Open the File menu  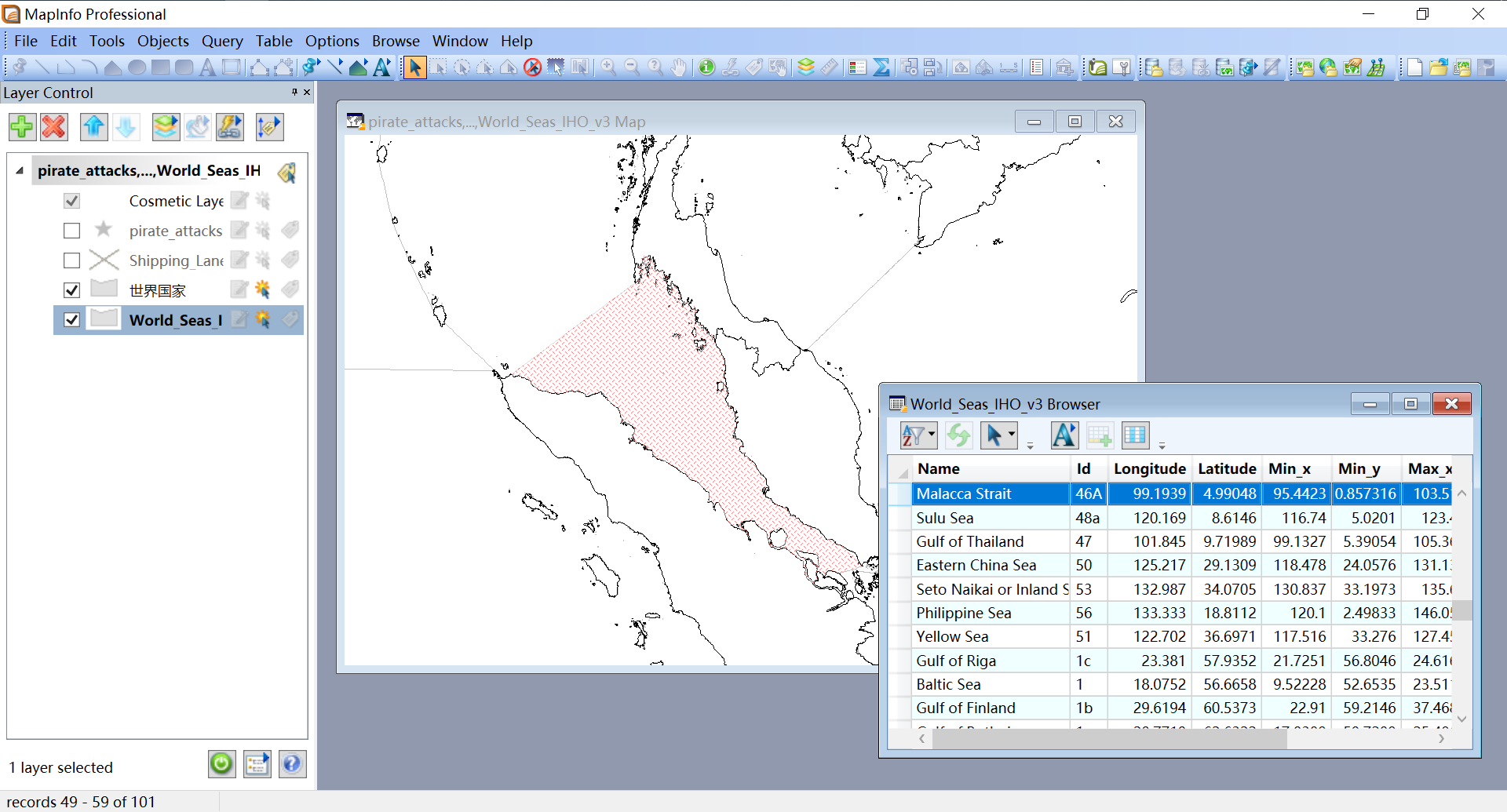pos(26,41)
